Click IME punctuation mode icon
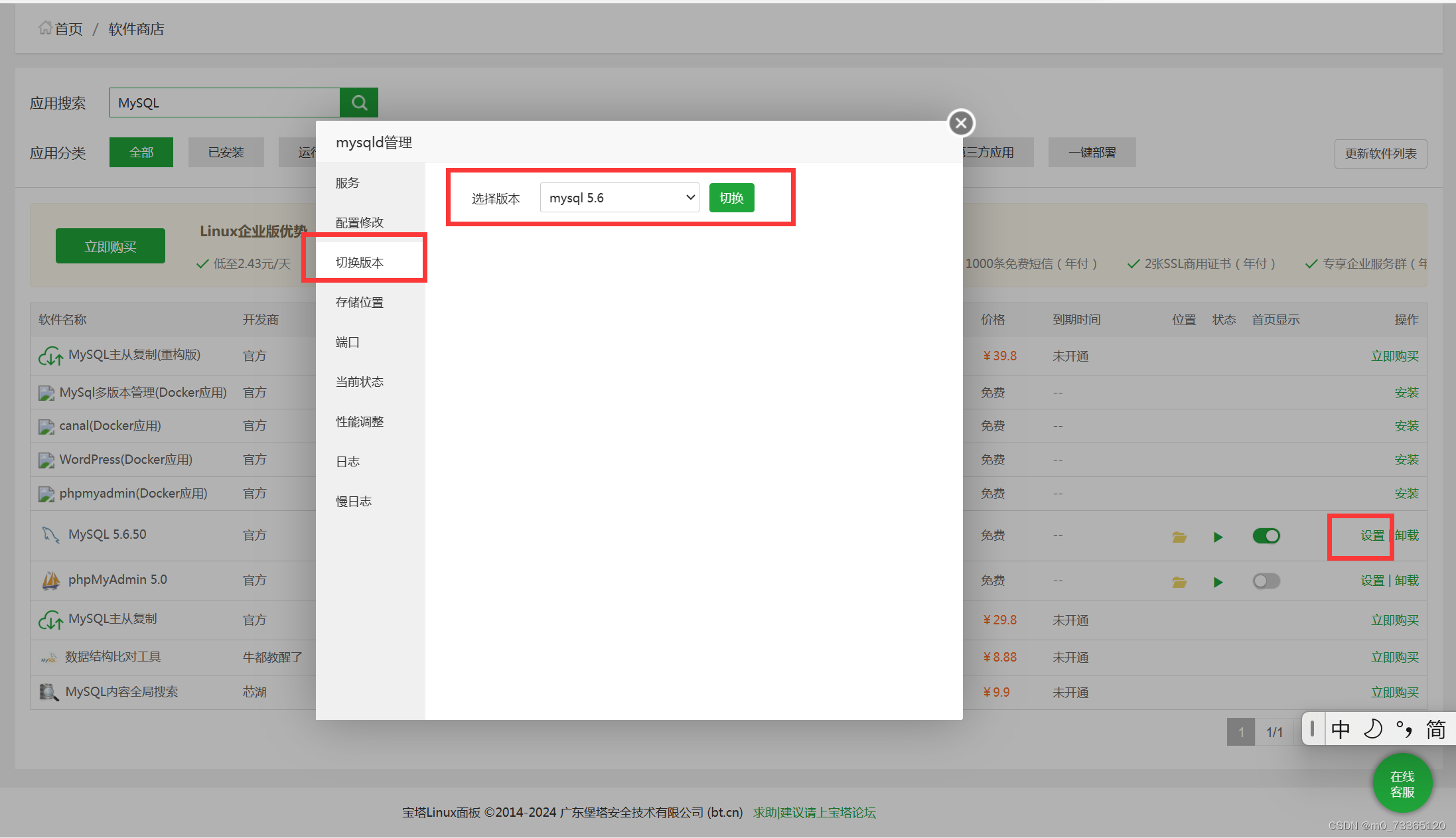 click(x=1404, y=729)
